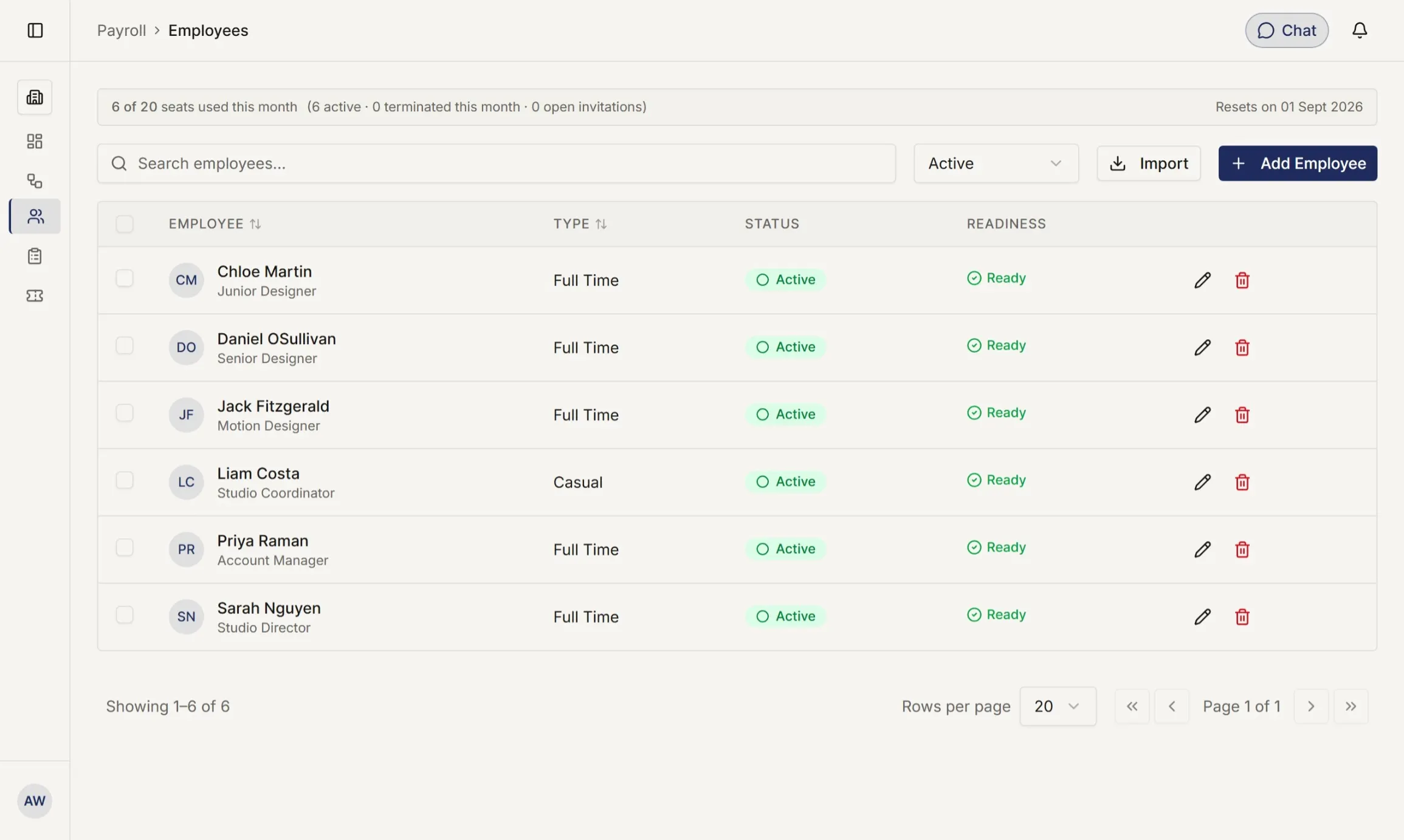The image size is (1404, 840).
Task: Delete Liam Costa with trash icon
Action: pos(1242,483)
